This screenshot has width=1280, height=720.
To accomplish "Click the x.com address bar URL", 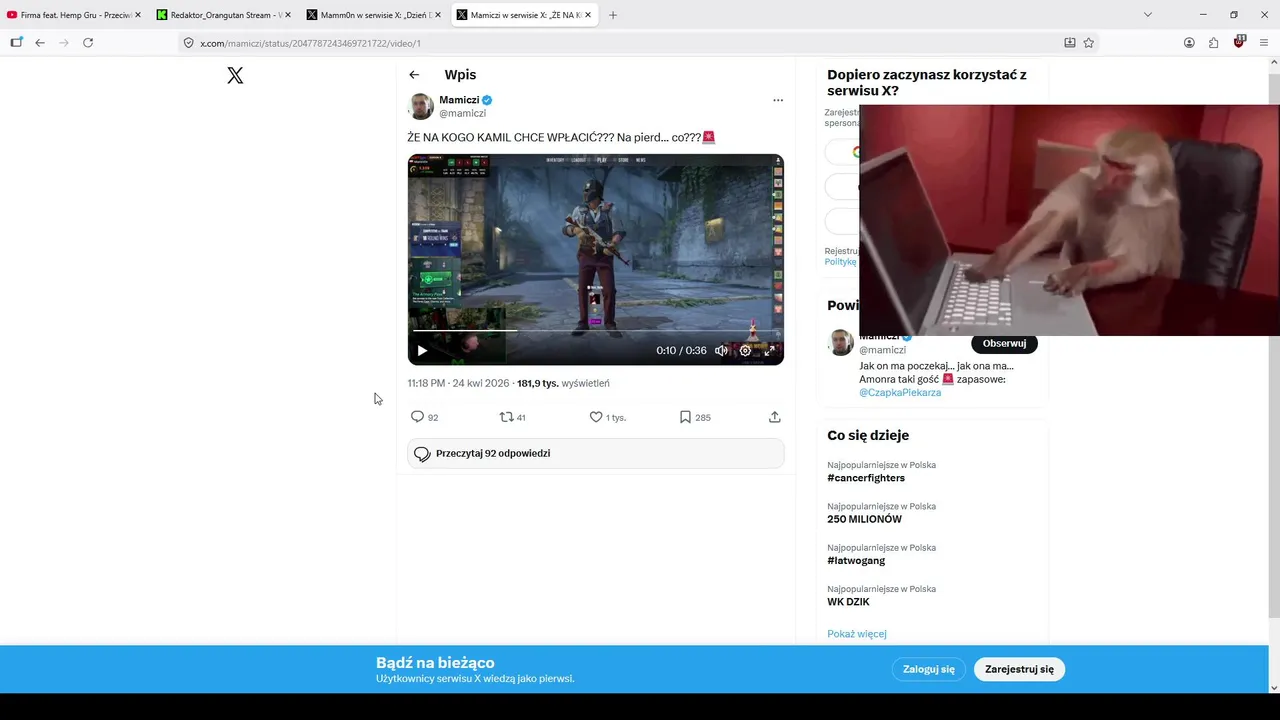I will 310,43.
